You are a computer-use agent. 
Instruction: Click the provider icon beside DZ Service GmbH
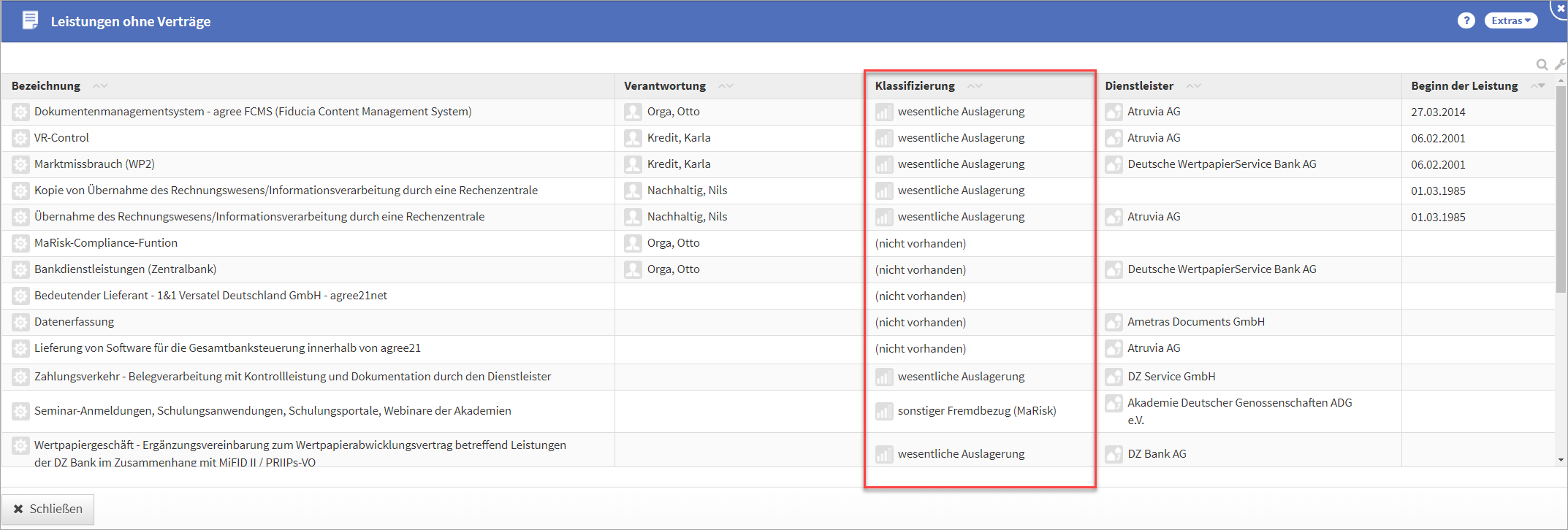[1114, 377]
